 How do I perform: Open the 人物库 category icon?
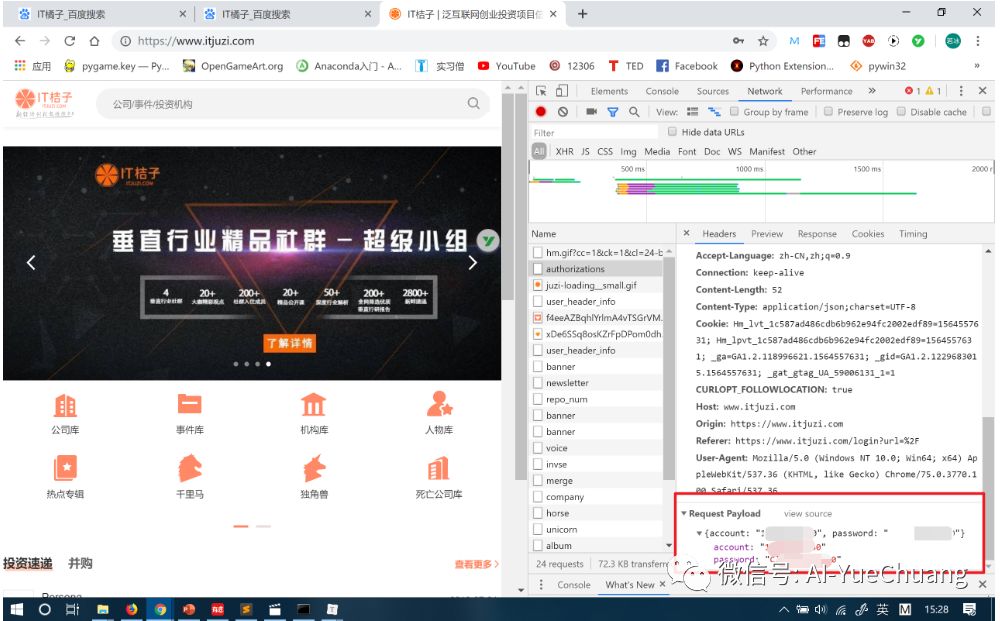coord(439,404)
